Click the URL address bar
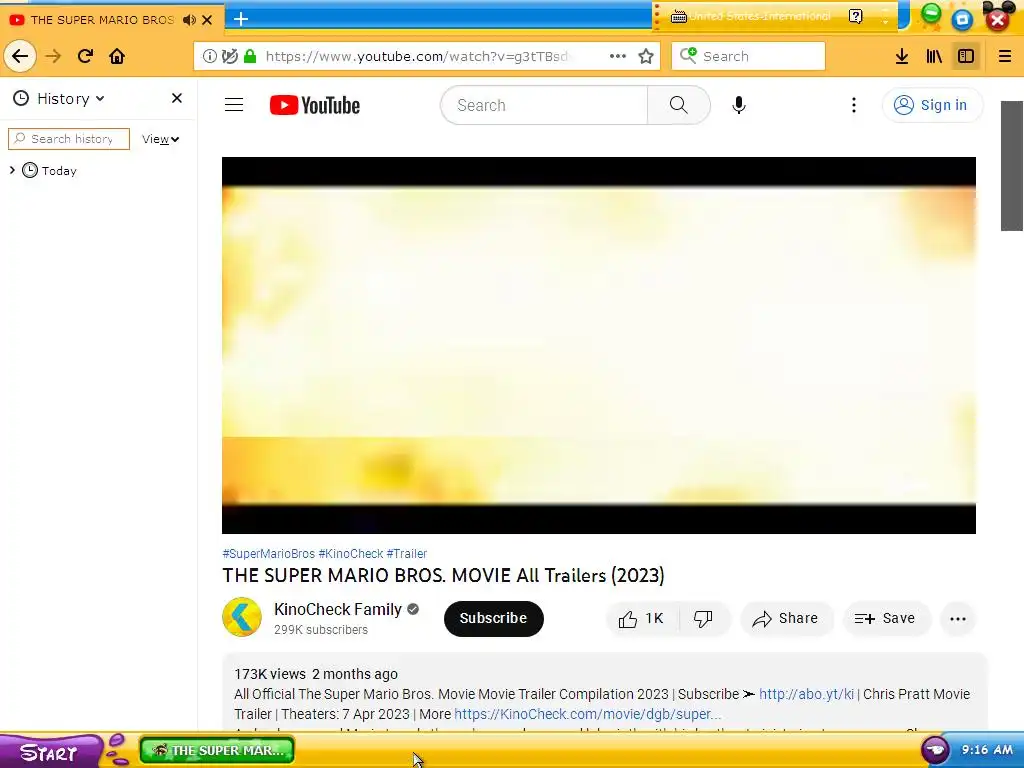 coord(418,56)
